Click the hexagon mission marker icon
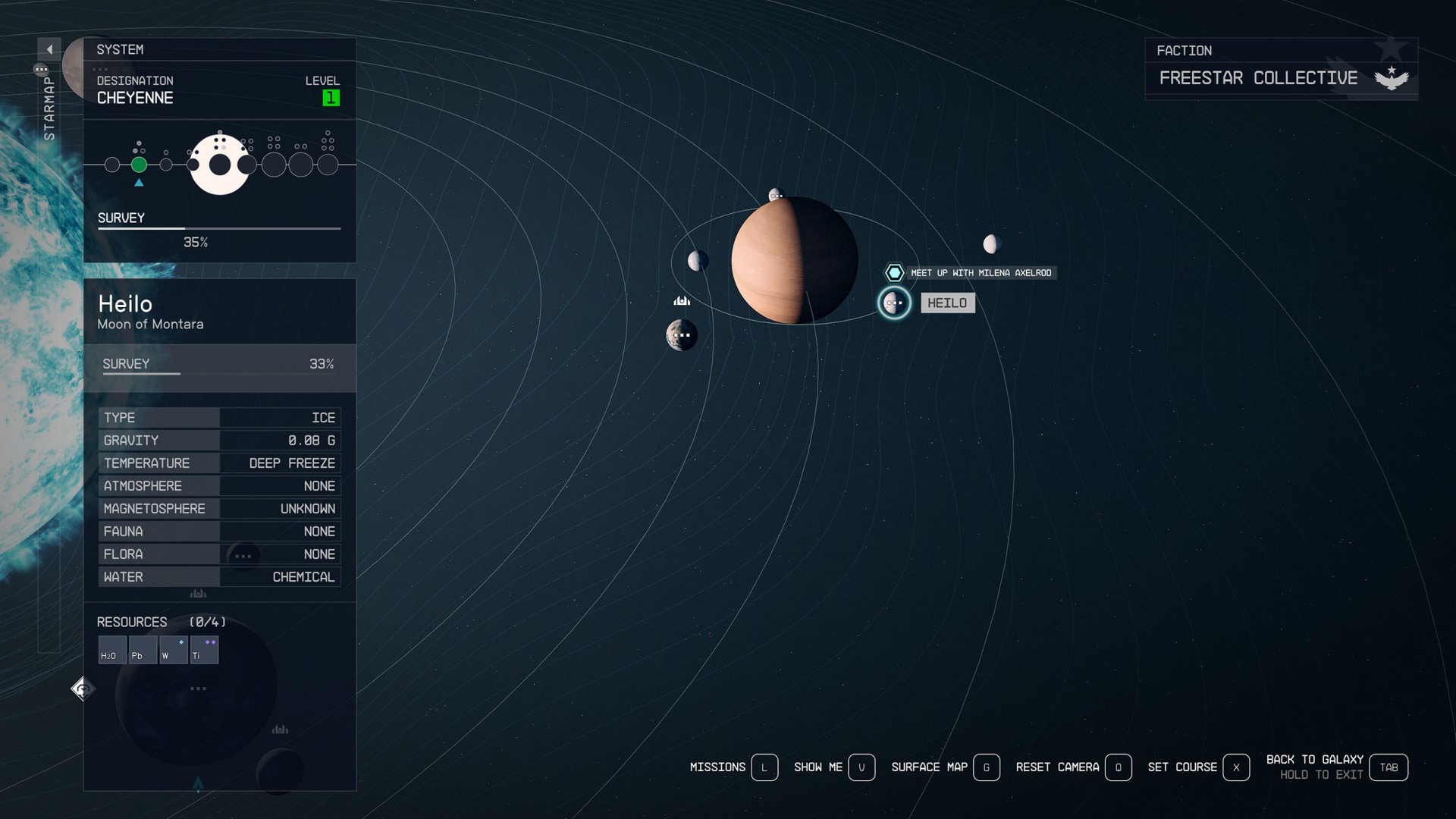The height and width of the screenshot is (819, 1456). click(x=895, y=272)
